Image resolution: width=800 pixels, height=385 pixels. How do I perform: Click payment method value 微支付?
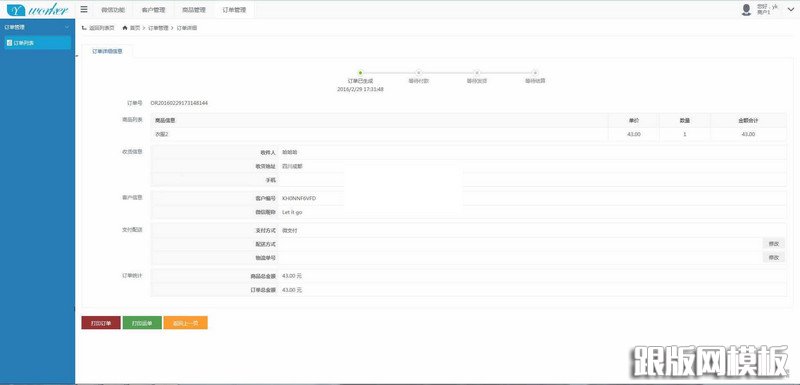point(290,230)
